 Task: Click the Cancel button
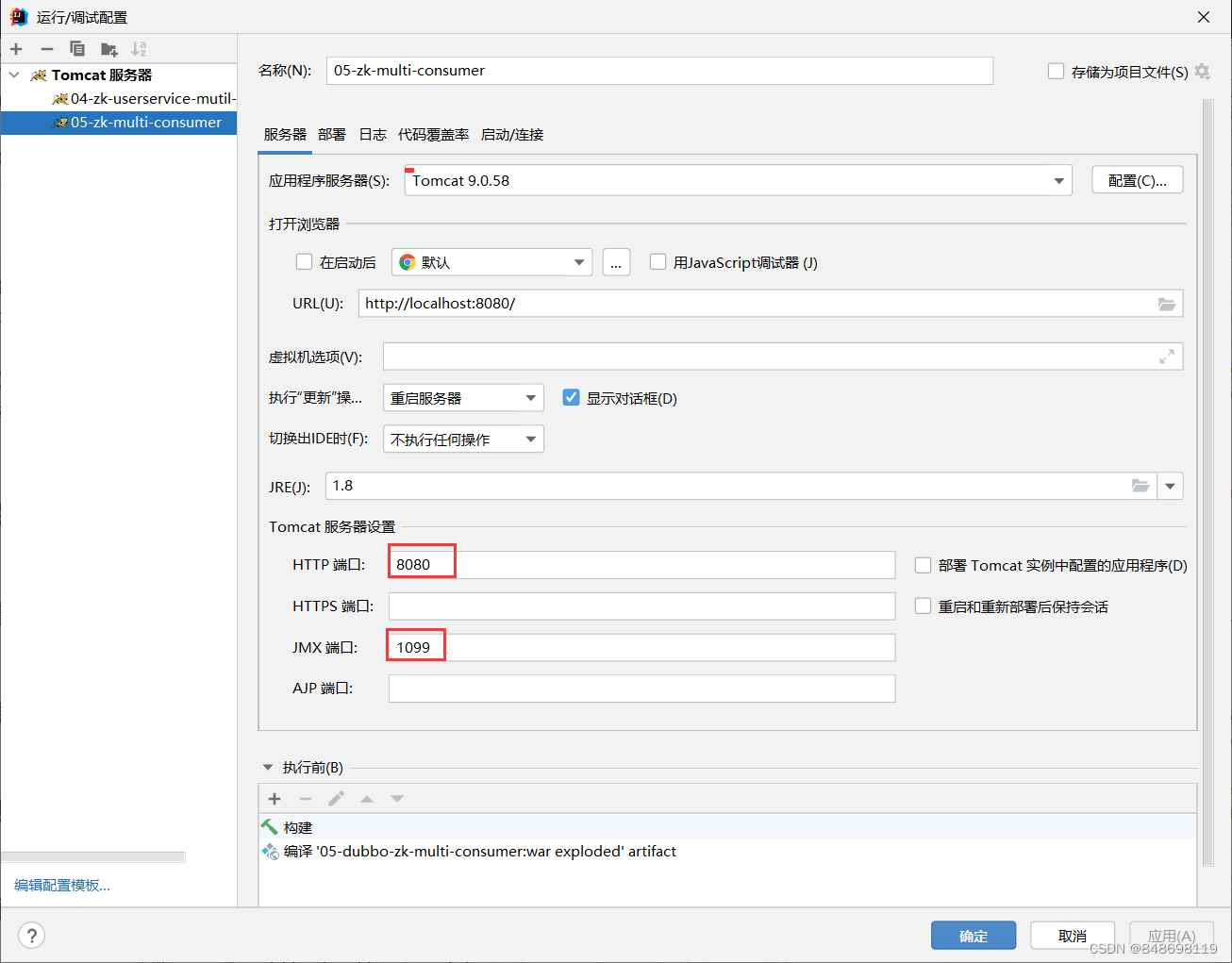(1073, 936)
